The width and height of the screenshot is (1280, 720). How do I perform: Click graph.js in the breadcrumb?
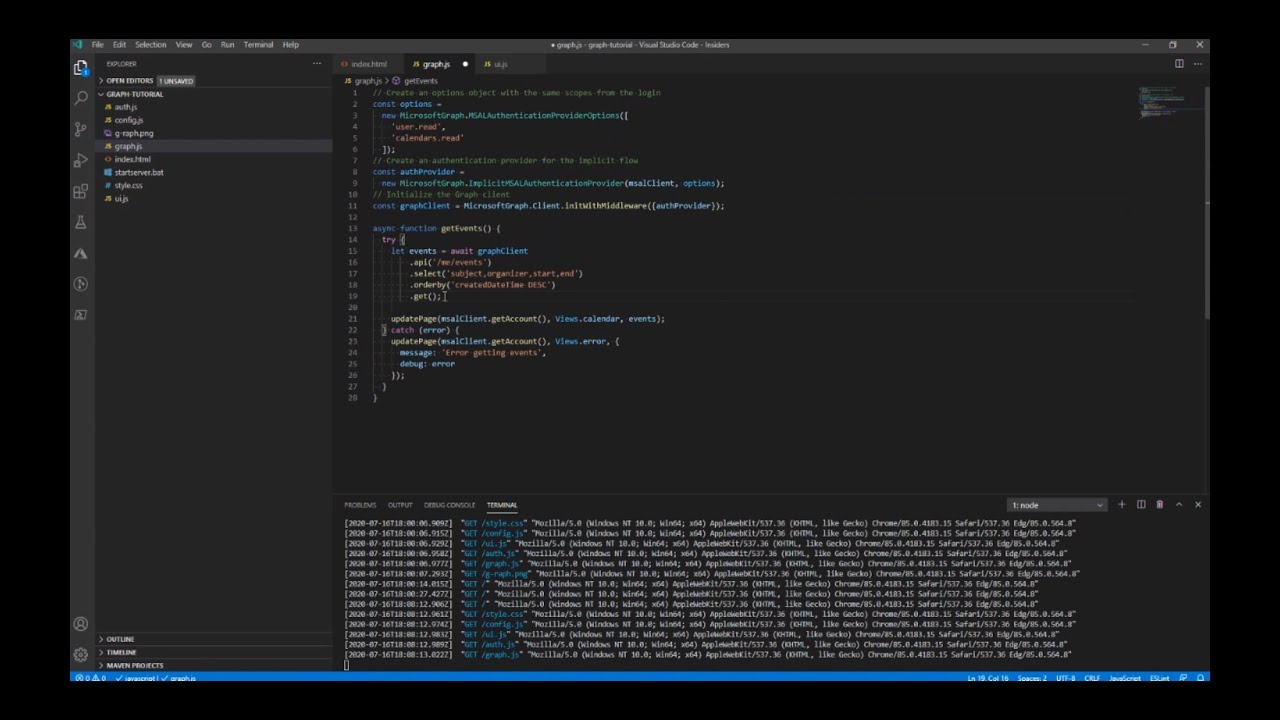[x=368, y=81]
